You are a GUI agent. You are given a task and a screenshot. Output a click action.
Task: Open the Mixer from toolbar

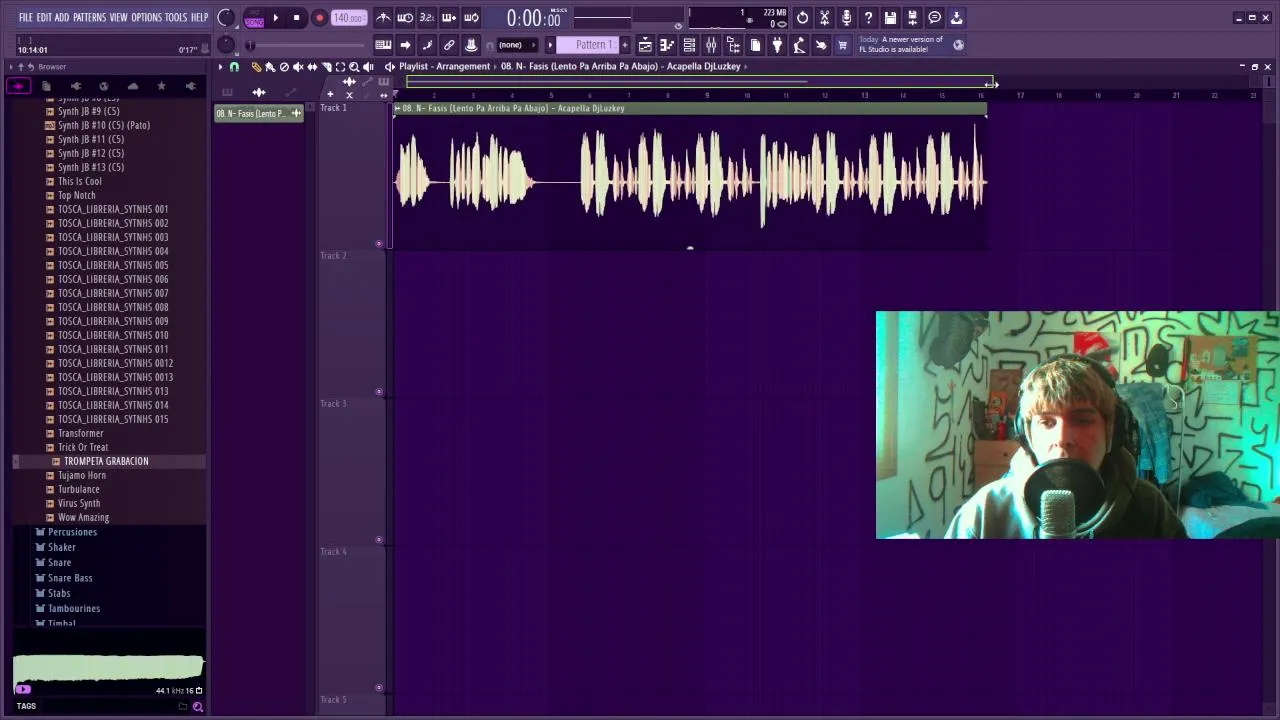point(711,45)
